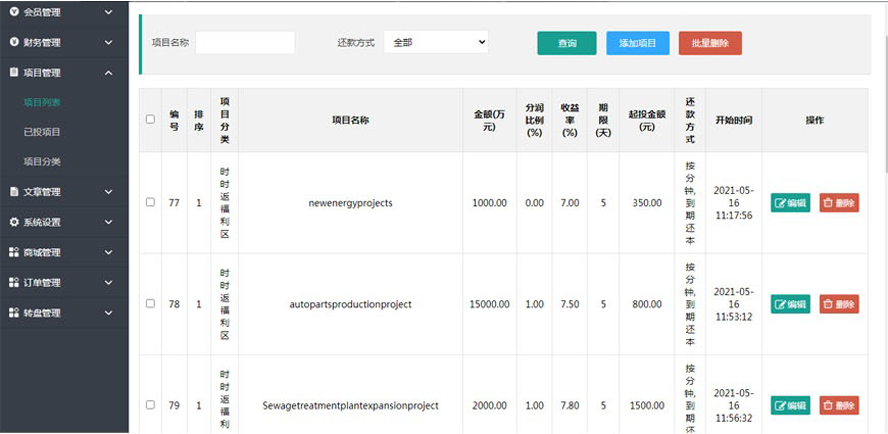Viewport: 888px width, 434px height.
Task: Edit the Sewagetreatmentplantexpansionproject row
Action: [791, 406]
